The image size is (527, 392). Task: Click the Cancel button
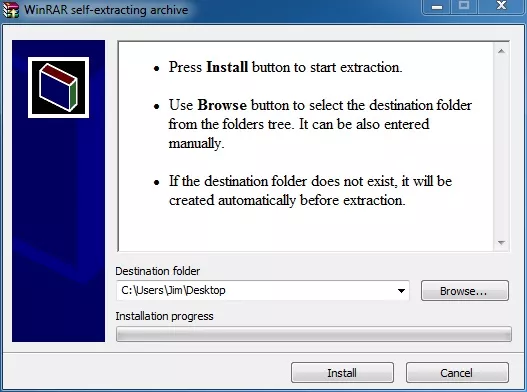pos(457,373)
